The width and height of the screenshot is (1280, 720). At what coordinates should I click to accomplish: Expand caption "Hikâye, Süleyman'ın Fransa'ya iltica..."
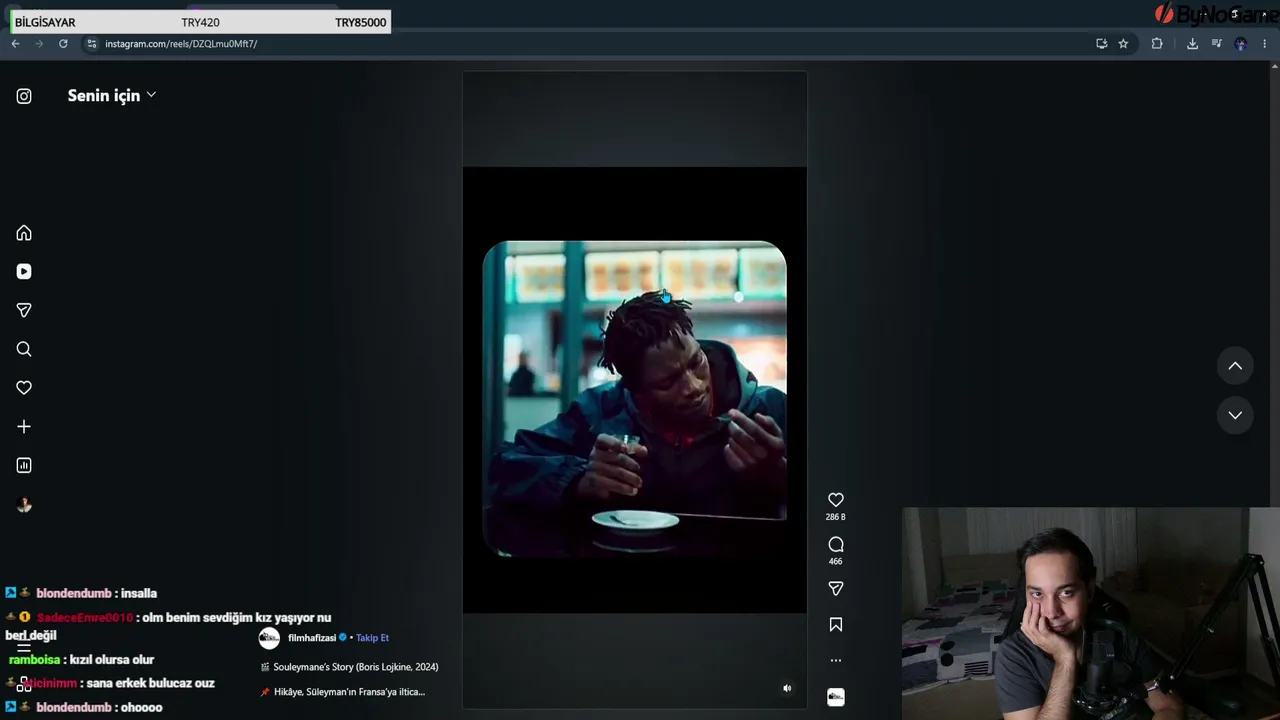point(349,692)
